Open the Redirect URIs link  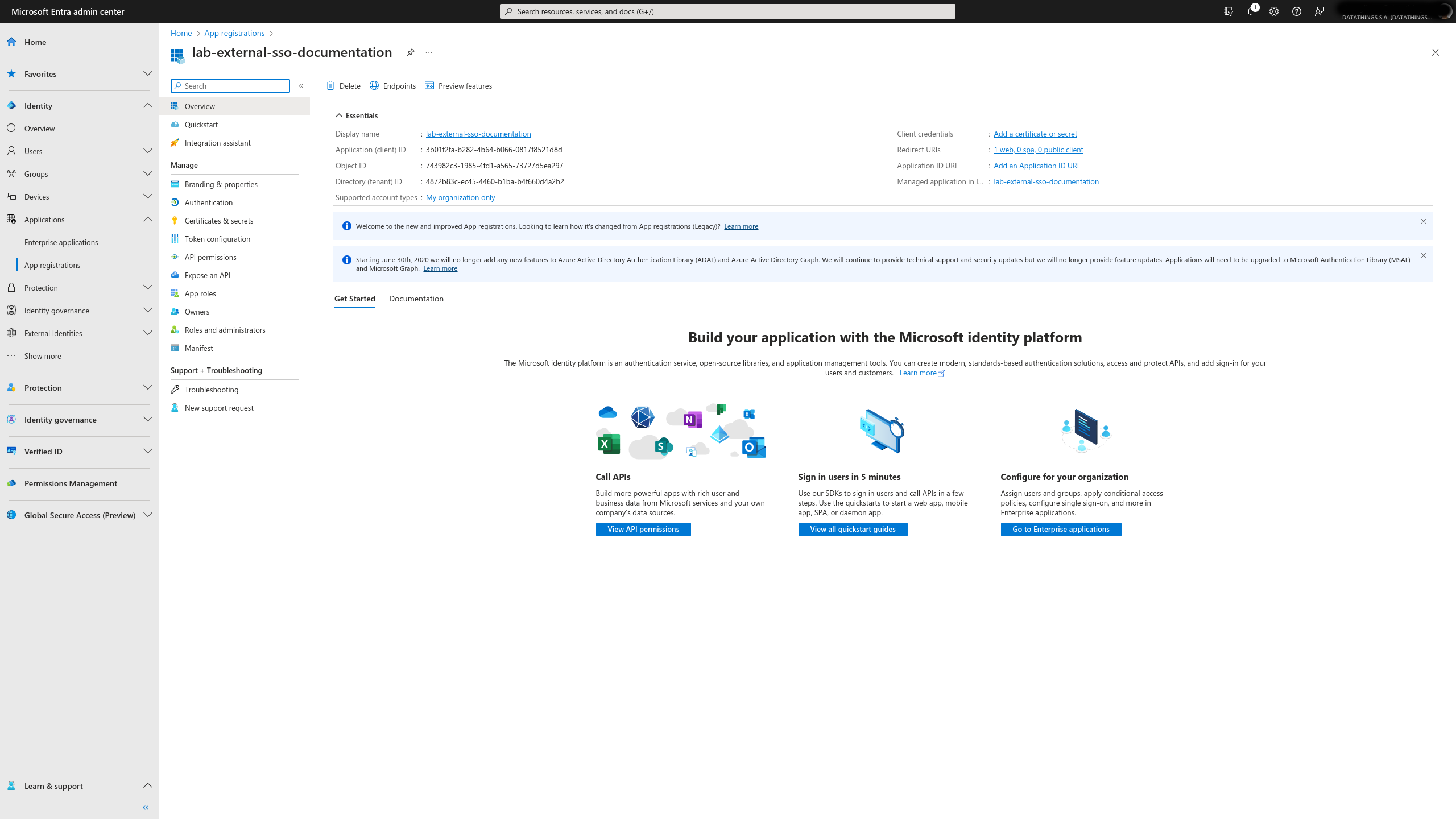[x=1039, y=150]
